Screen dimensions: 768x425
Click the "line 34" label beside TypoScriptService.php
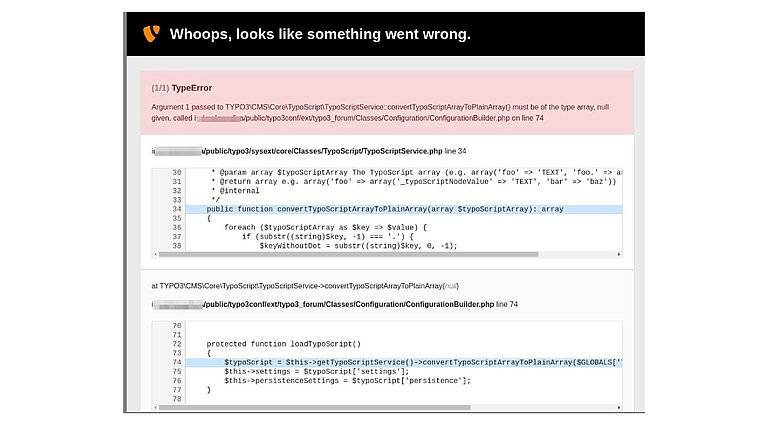(x=456, y=151)
